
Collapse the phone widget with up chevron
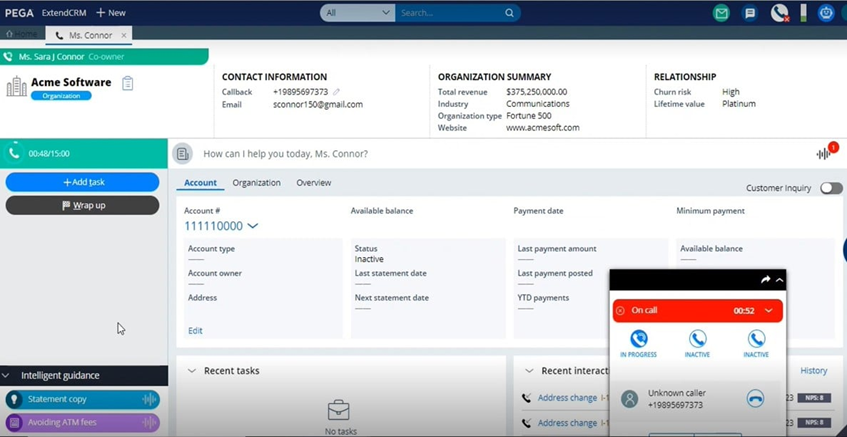[779, 280]
